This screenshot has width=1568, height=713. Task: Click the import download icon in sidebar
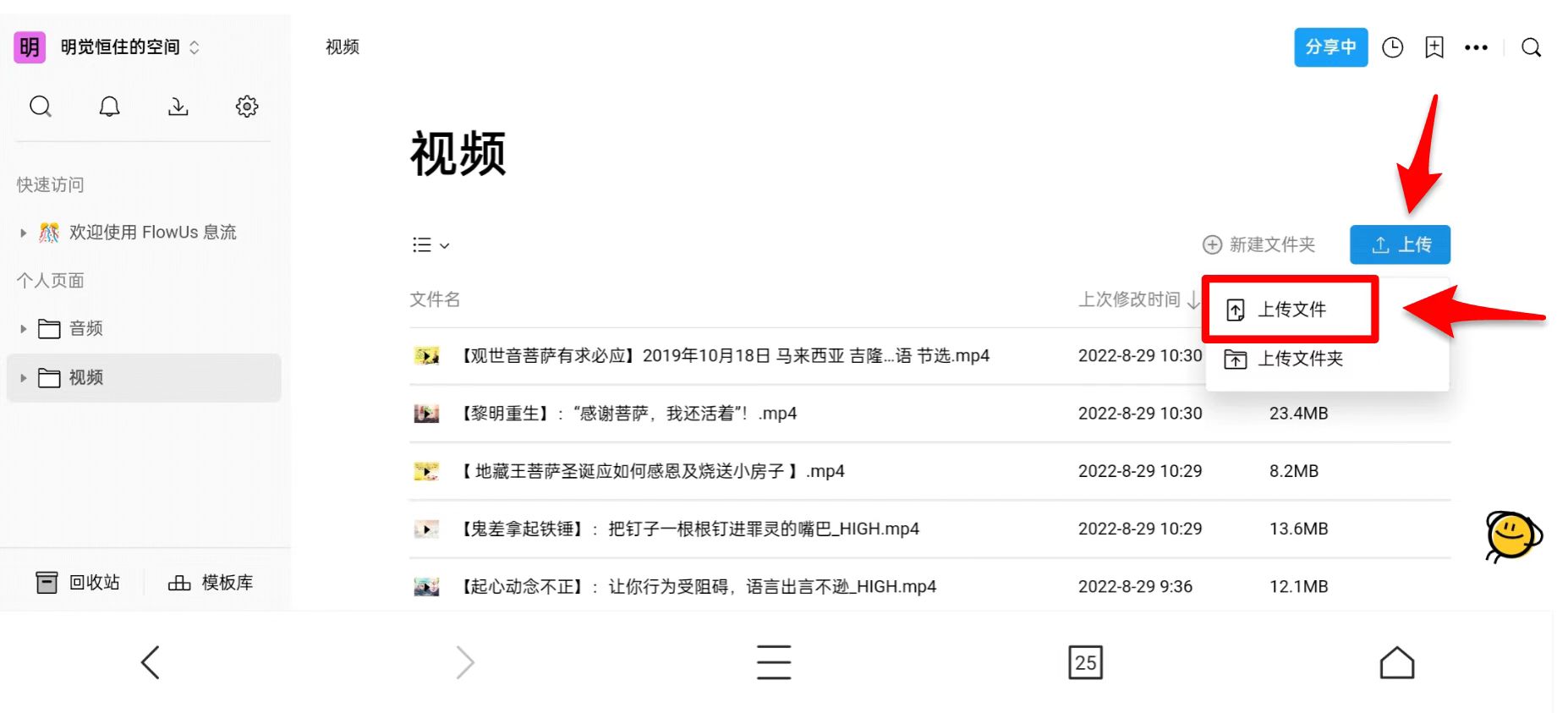point(178,107)
